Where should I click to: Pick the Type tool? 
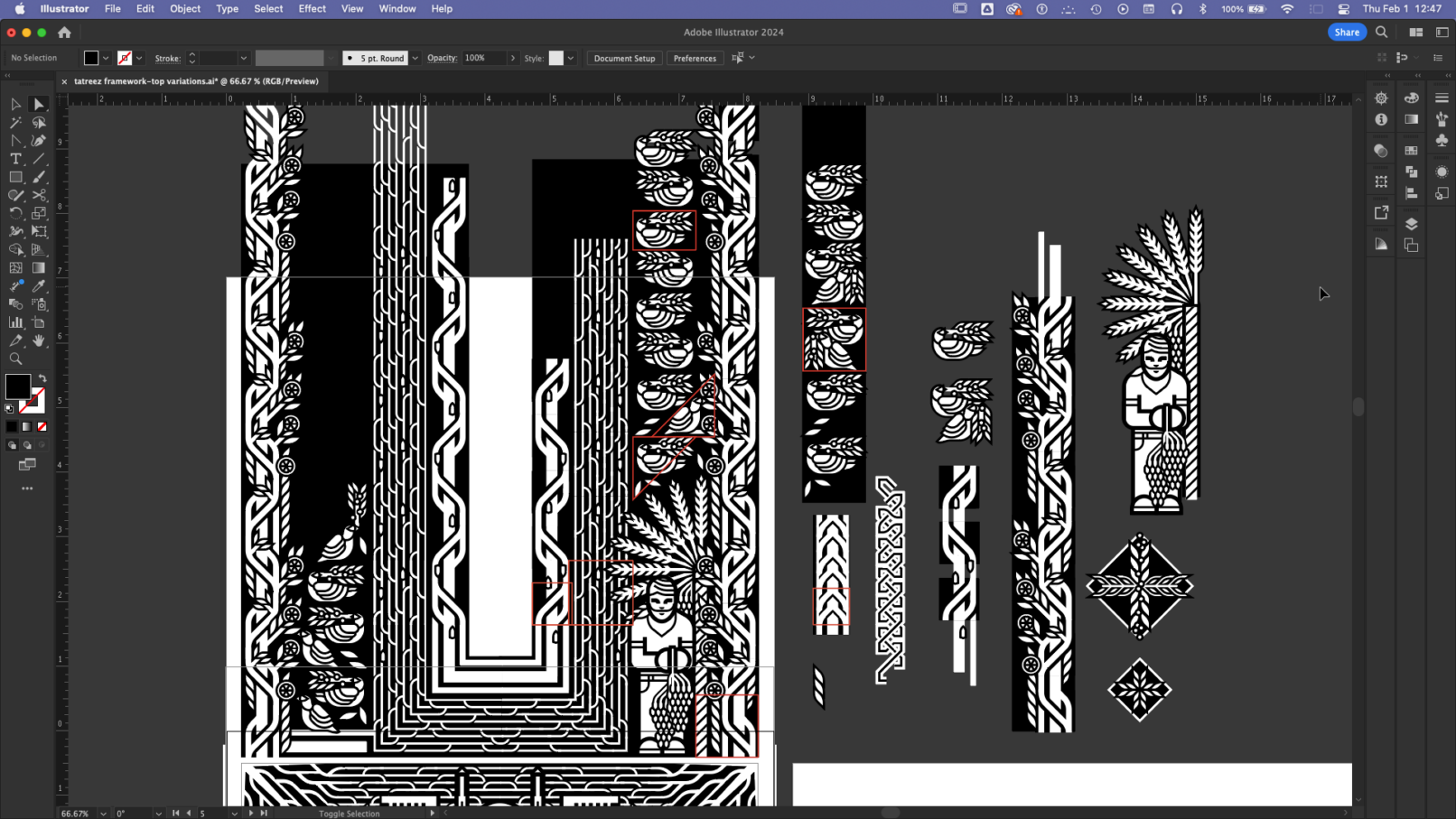15,159
